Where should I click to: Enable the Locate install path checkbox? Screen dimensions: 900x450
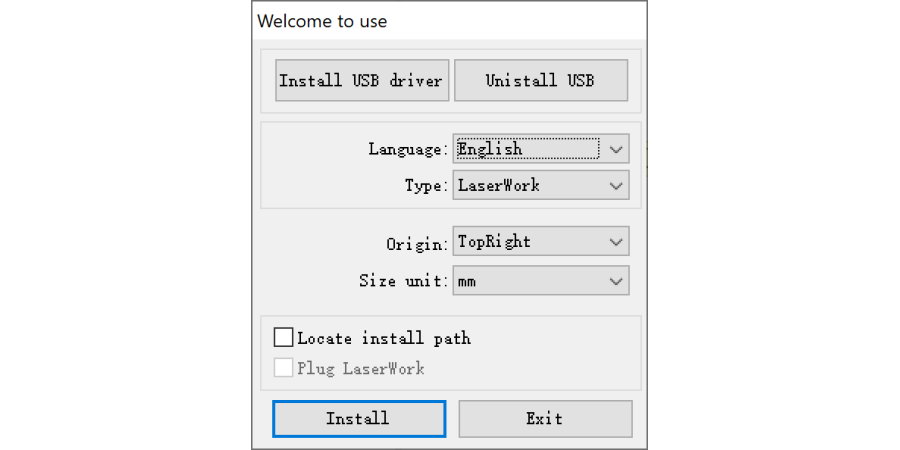pyautogui.click(x=284, y=338)
